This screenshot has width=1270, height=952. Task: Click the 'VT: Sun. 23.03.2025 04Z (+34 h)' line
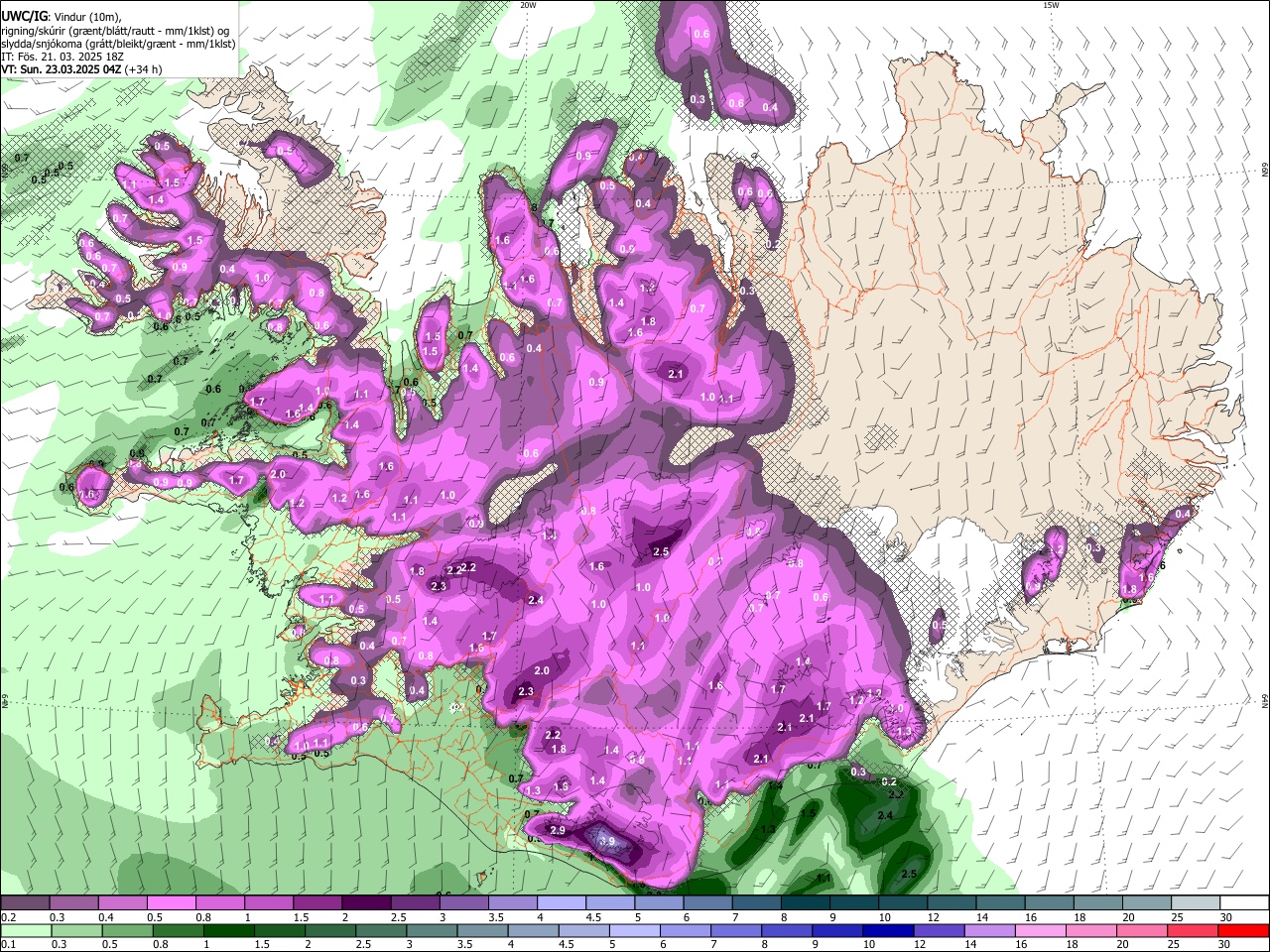[x=81, y=70]
